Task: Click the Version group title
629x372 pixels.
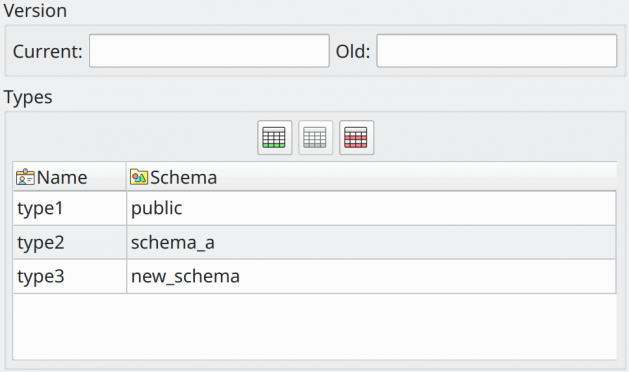Action: (35, 10)
